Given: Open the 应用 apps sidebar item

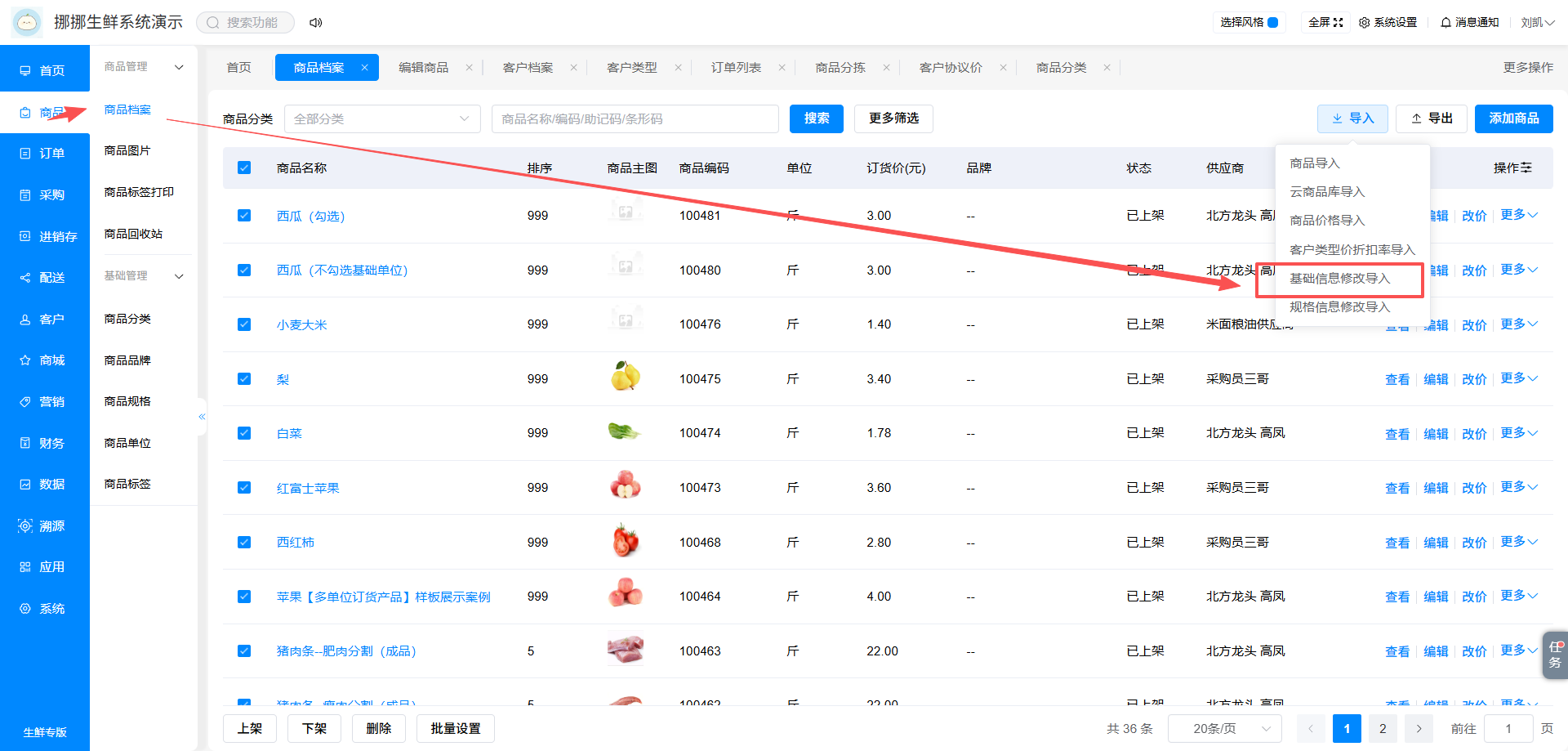Looking at the screenshot, I should click(x=44, y=567).
